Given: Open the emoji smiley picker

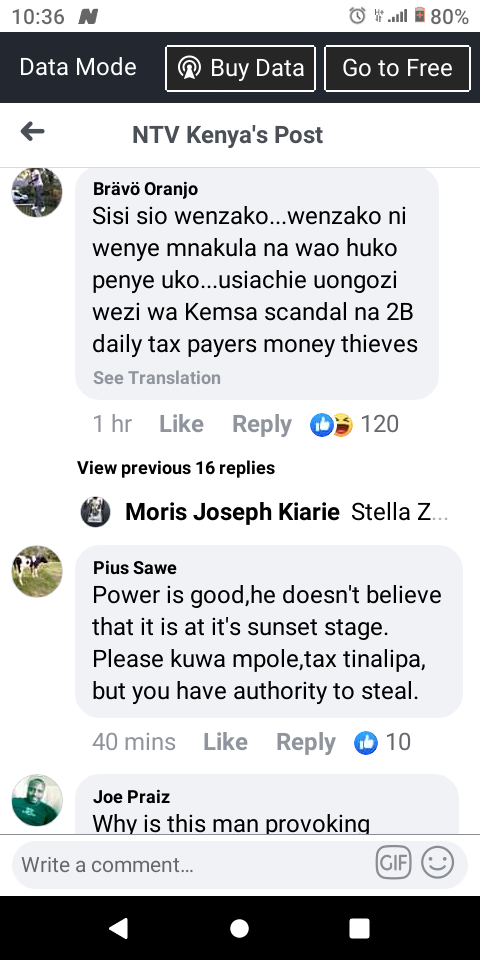Looking at the screenshot, I should (x=438, y=863).
